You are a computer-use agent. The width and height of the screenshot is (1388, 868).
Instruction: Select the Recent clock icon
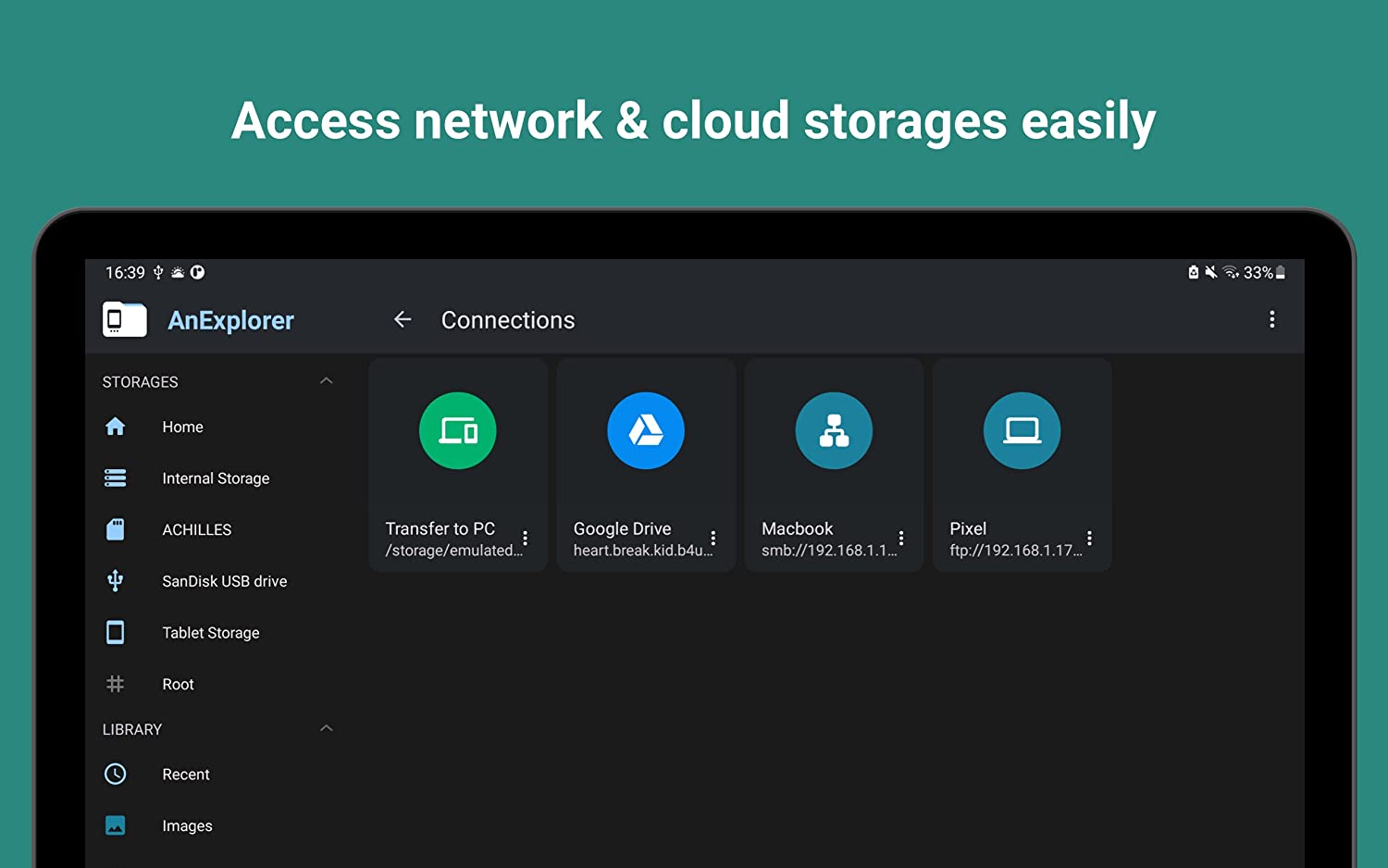click(115, 774)
